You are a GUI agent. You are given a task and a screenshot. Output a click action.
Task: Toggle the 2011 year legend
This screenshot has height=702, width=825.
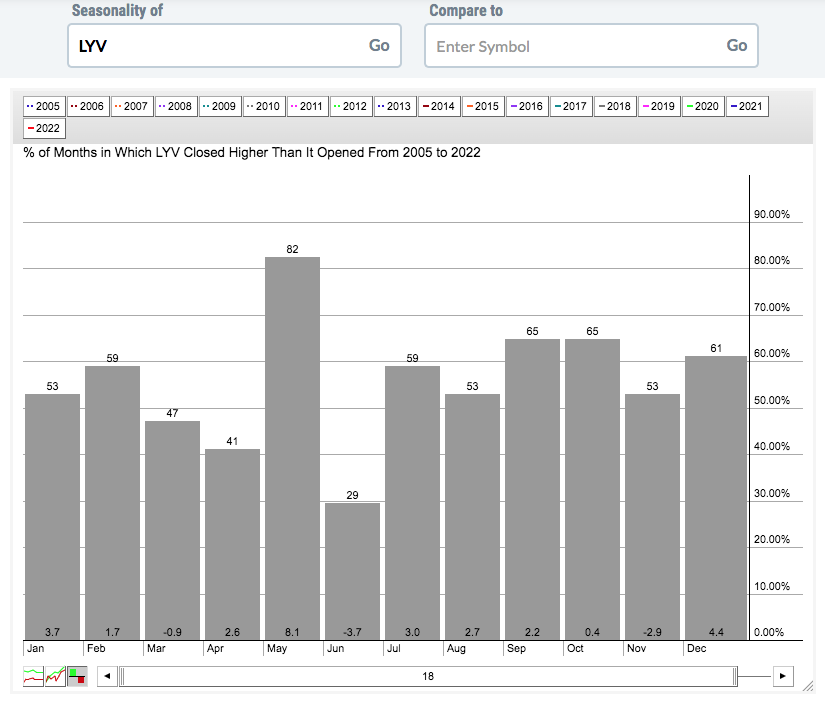[308, 106]
